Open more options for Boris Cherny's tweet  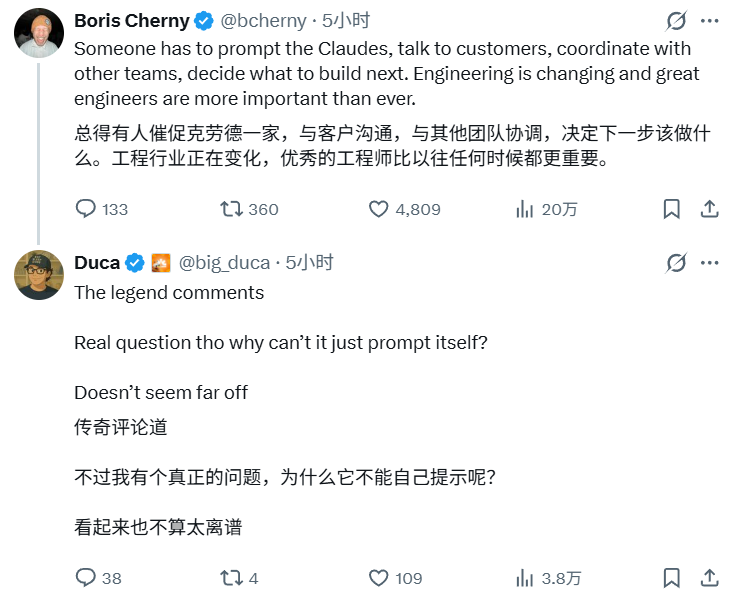pos(709,21)
